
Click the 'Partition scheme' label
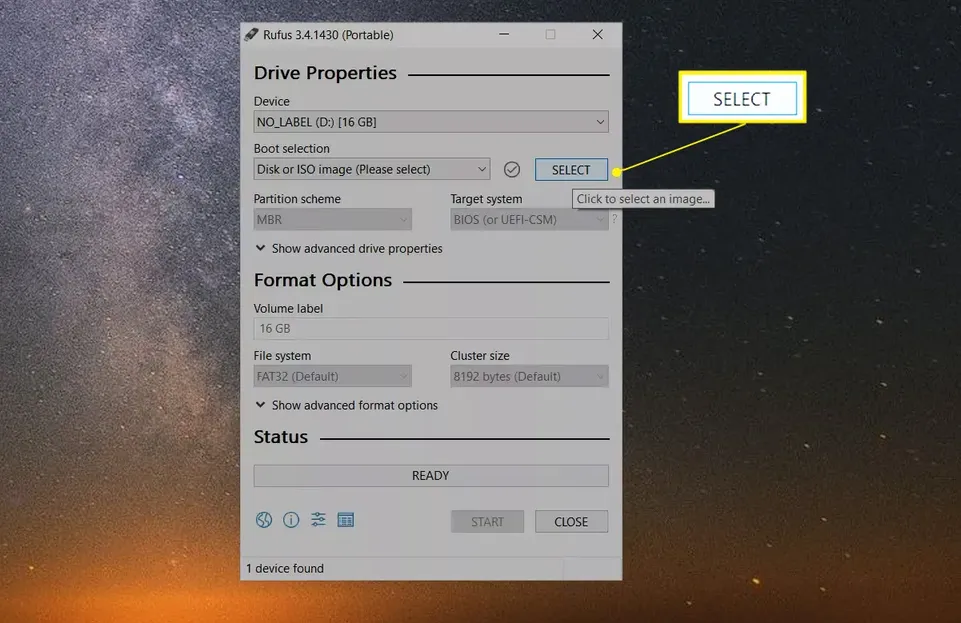pos(297,199)
